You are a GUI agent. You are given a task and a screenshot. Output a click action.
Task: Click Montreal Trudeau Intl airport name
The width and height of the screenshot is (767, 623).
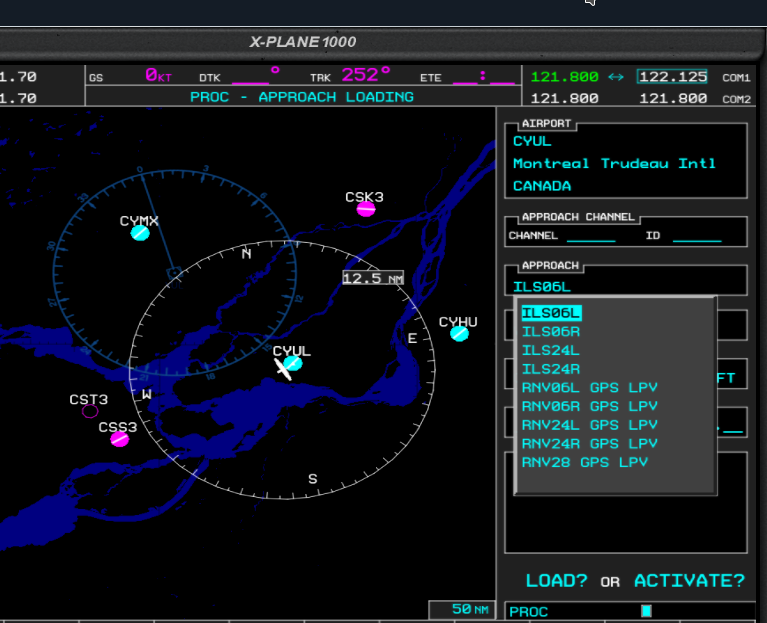coord(614,163)
